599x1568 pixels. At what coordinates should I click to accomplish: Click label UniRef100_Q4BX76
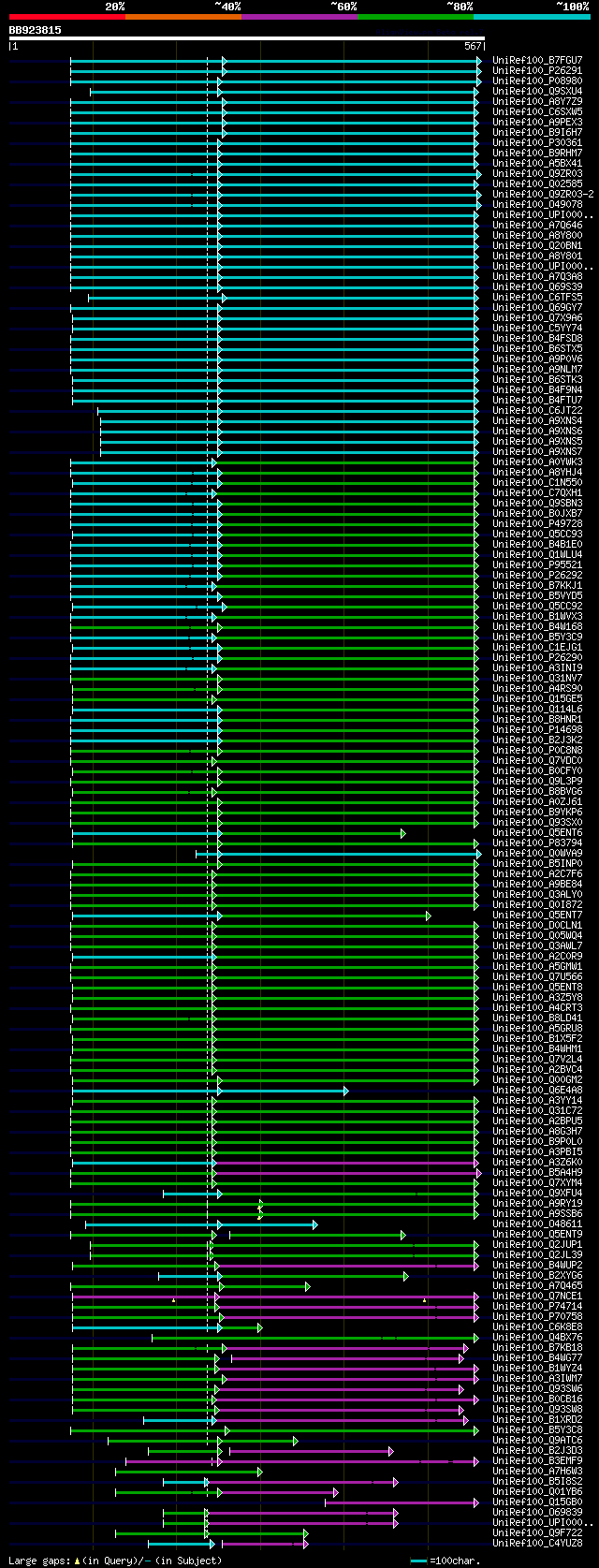pos(537,1337)
